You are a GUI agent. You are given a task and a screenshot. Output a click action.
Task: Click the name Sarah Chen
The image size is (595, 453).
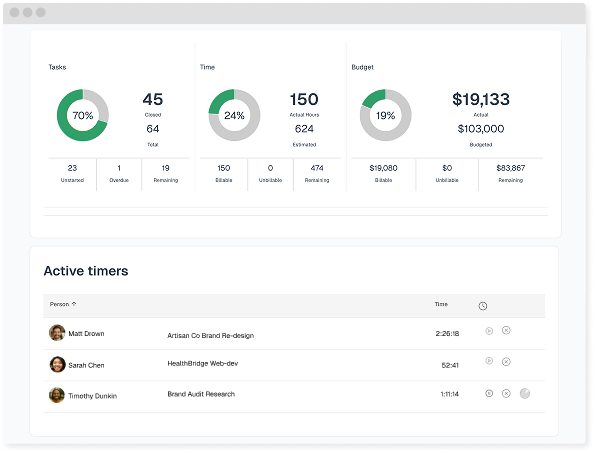(86, 365)
